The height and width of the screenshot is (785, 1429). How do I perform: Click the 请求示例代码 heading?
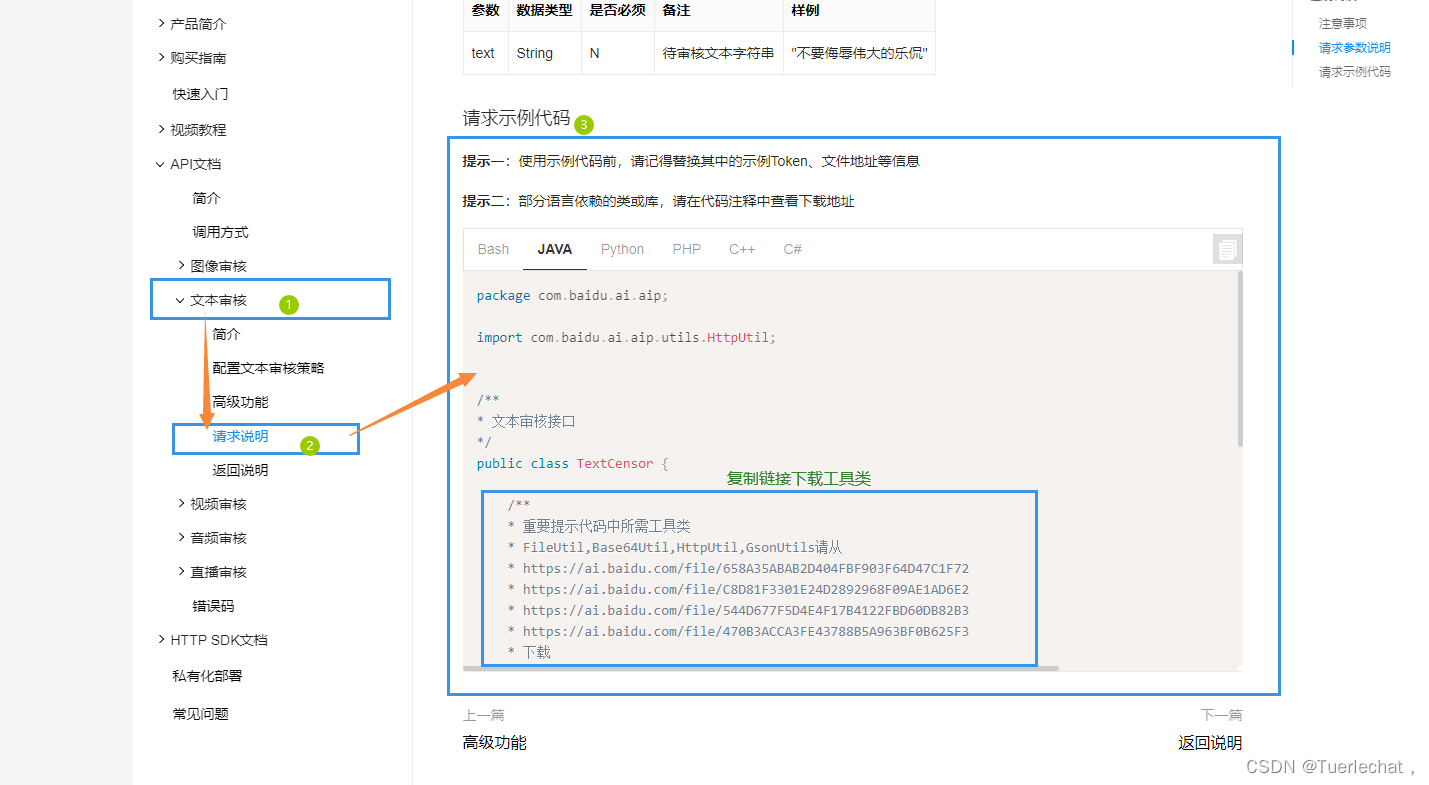tap(516, 118)
